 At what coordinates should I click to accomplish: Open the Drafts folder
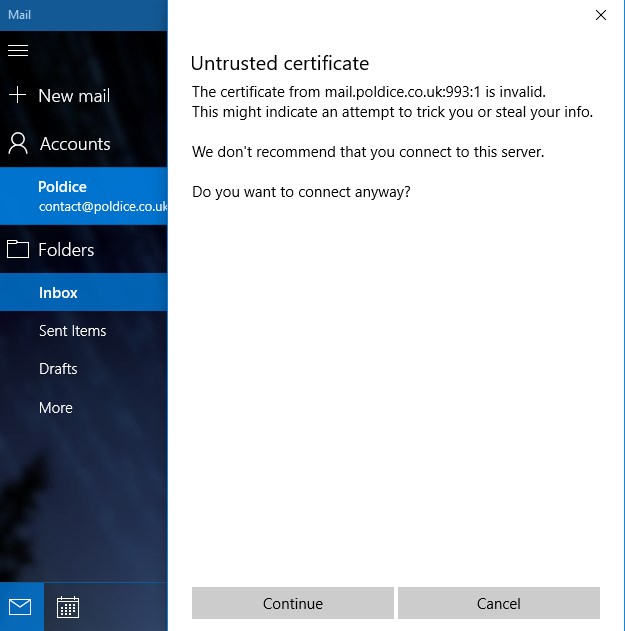click(58, 369)
